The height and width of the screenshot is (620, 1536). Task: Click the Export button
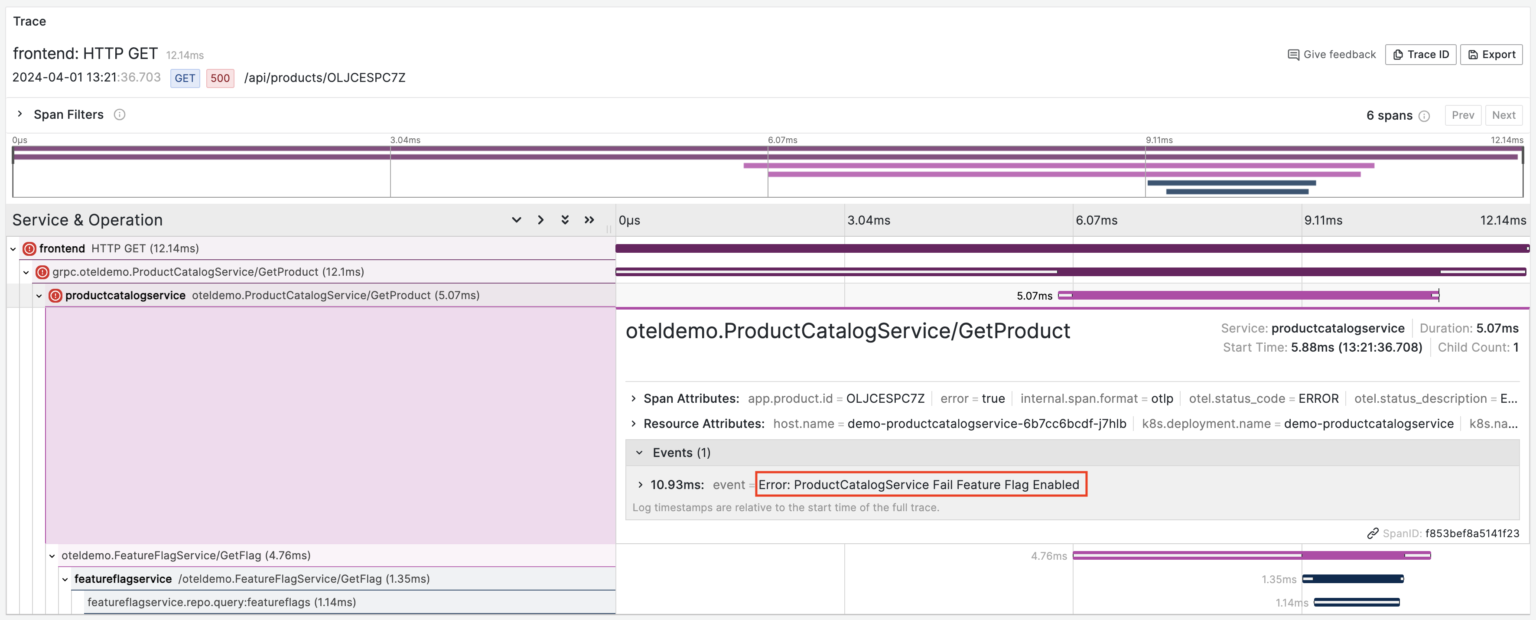click(1490, 55)
